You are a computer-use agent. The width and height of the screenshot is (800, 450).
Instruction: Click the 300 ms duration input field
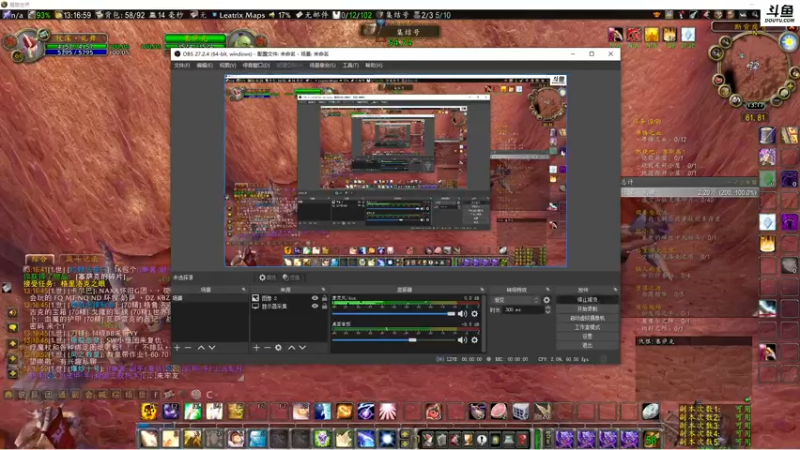tap(523, 310)
